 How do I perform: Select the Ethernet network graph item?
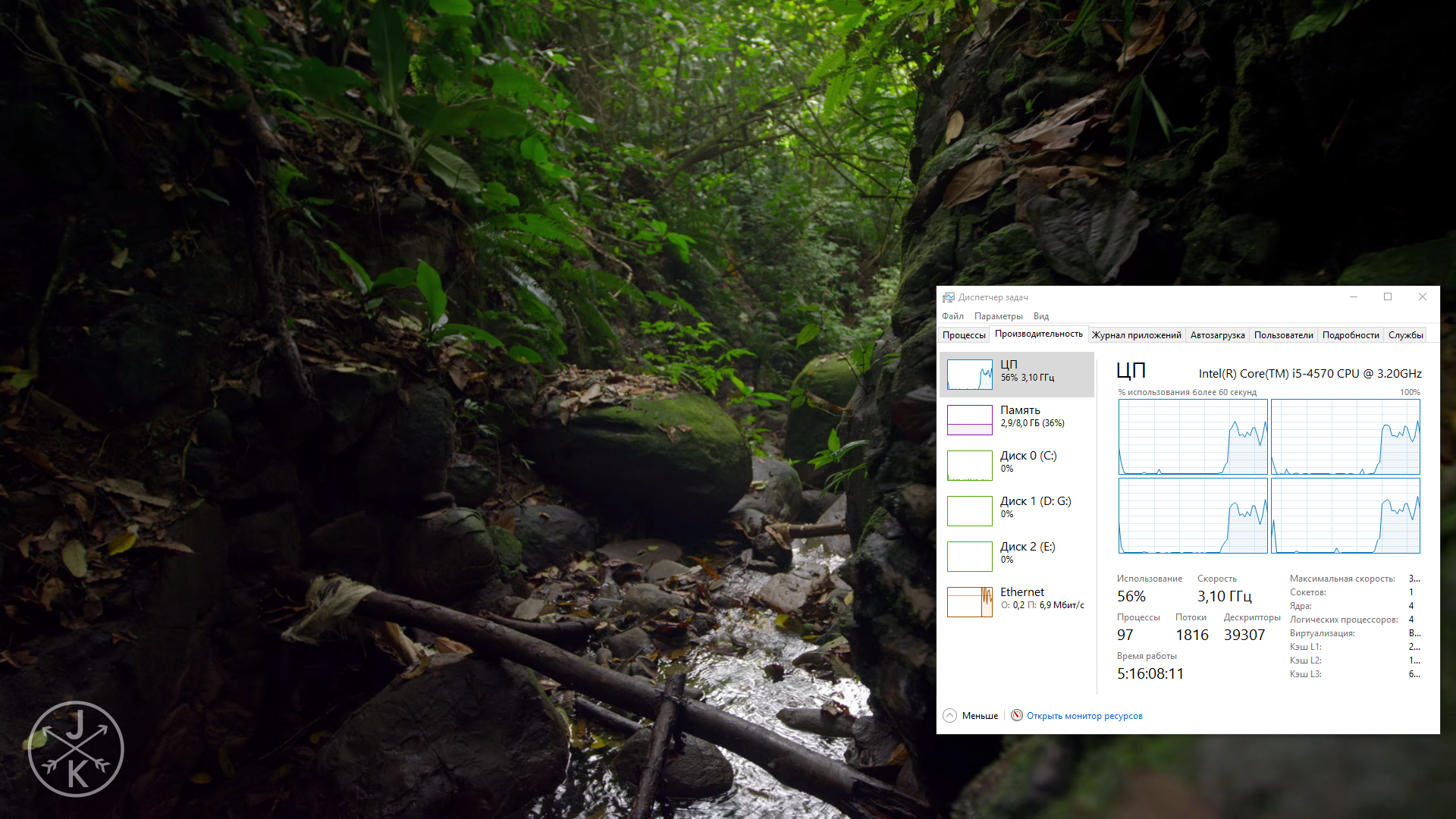point(969,601)
